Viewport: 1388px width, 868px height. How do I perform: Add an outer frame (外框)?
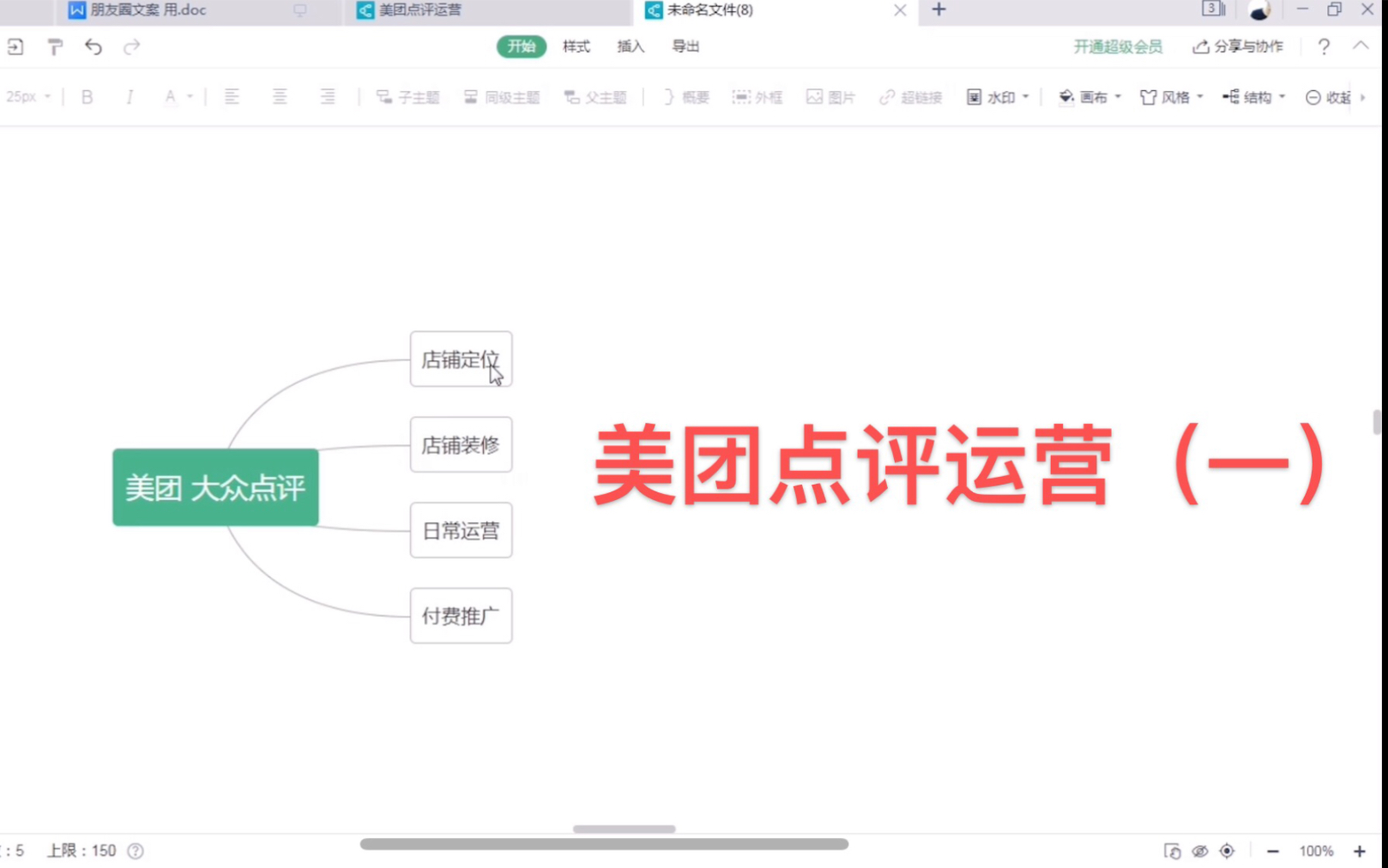click(x=757, y=97)
